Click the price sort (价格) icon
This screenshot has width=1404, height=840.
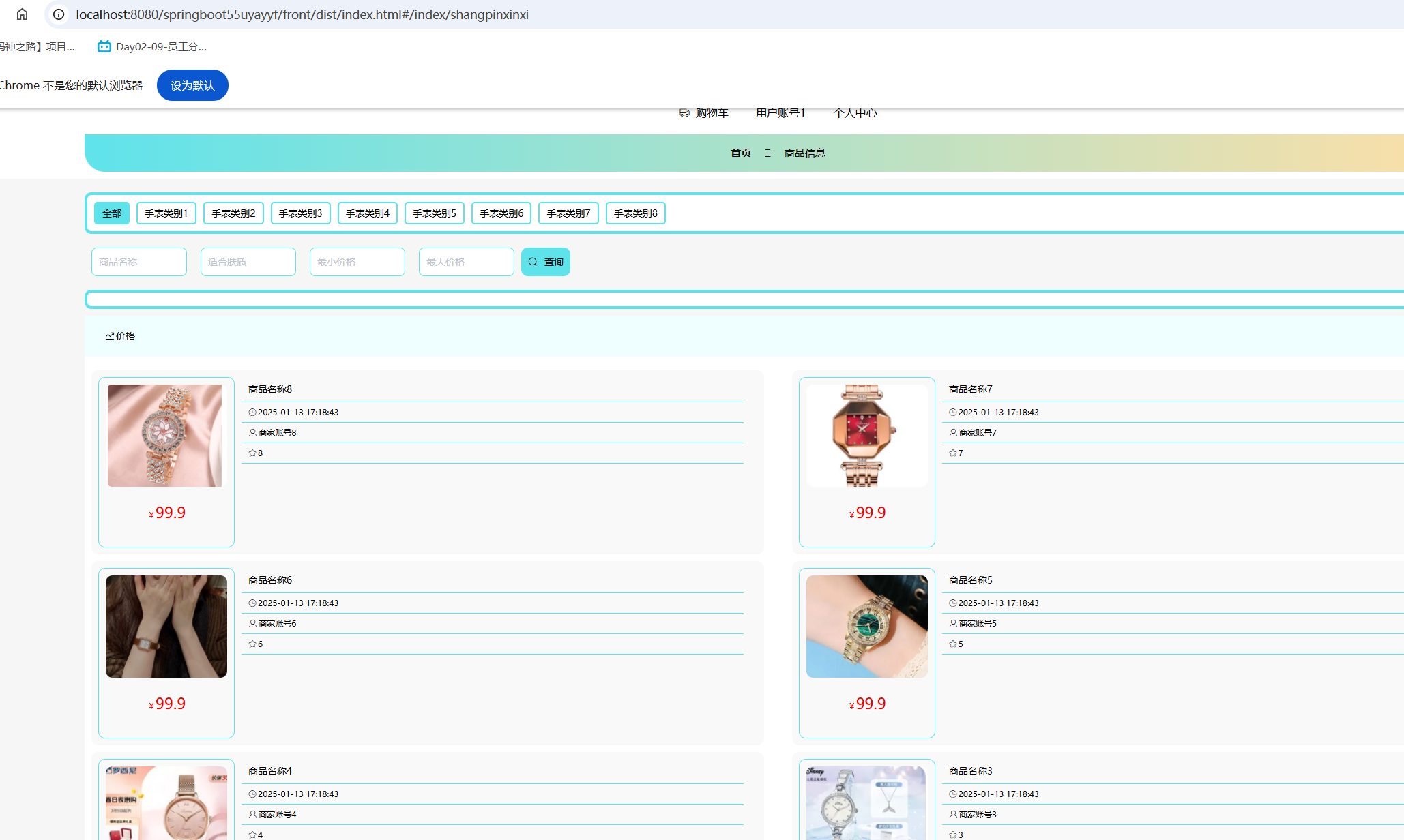110,336
